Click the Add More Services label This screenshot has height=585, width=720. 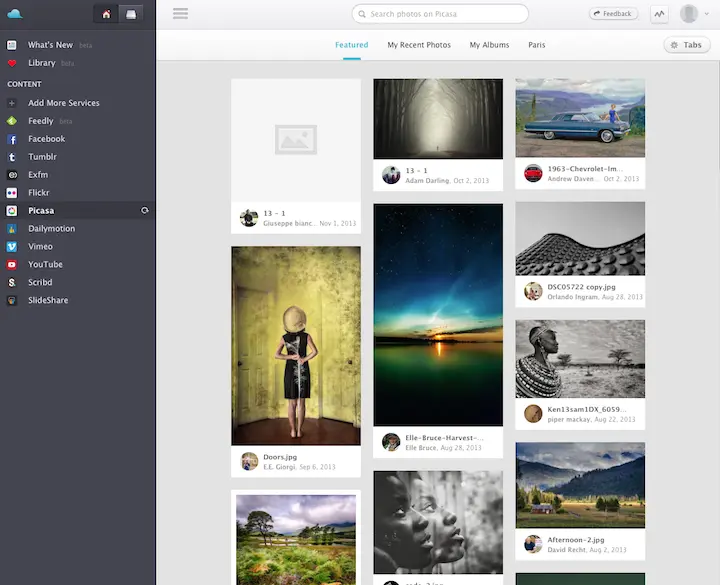63,103
